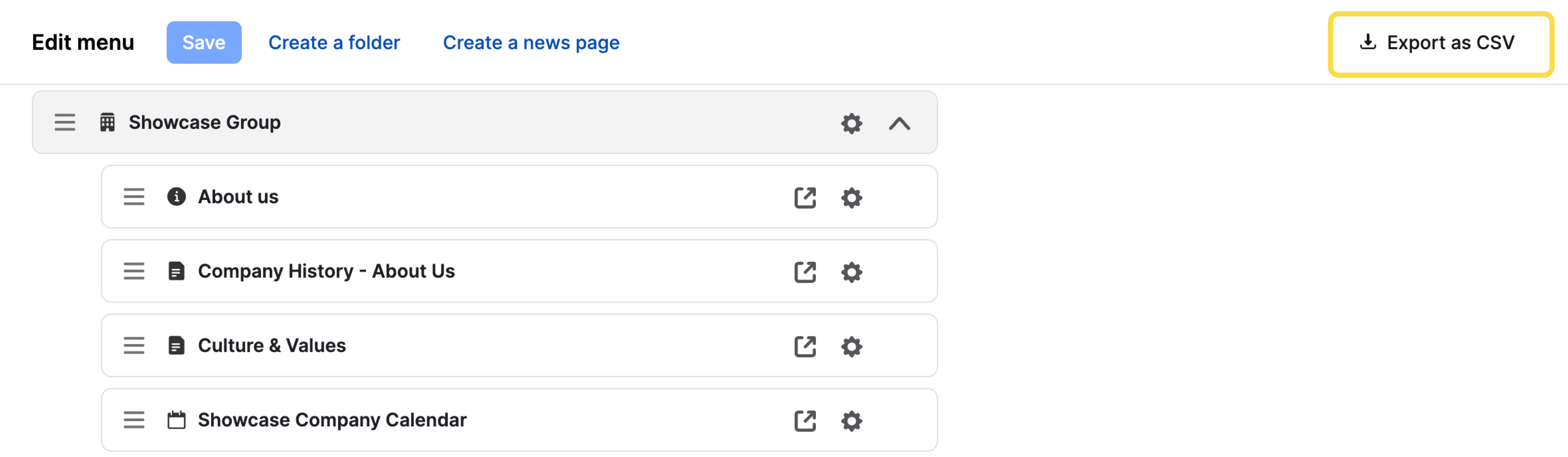Screen dimensions: 1568x457
Task: Click the Save button
Action: [x=204, y=43]
